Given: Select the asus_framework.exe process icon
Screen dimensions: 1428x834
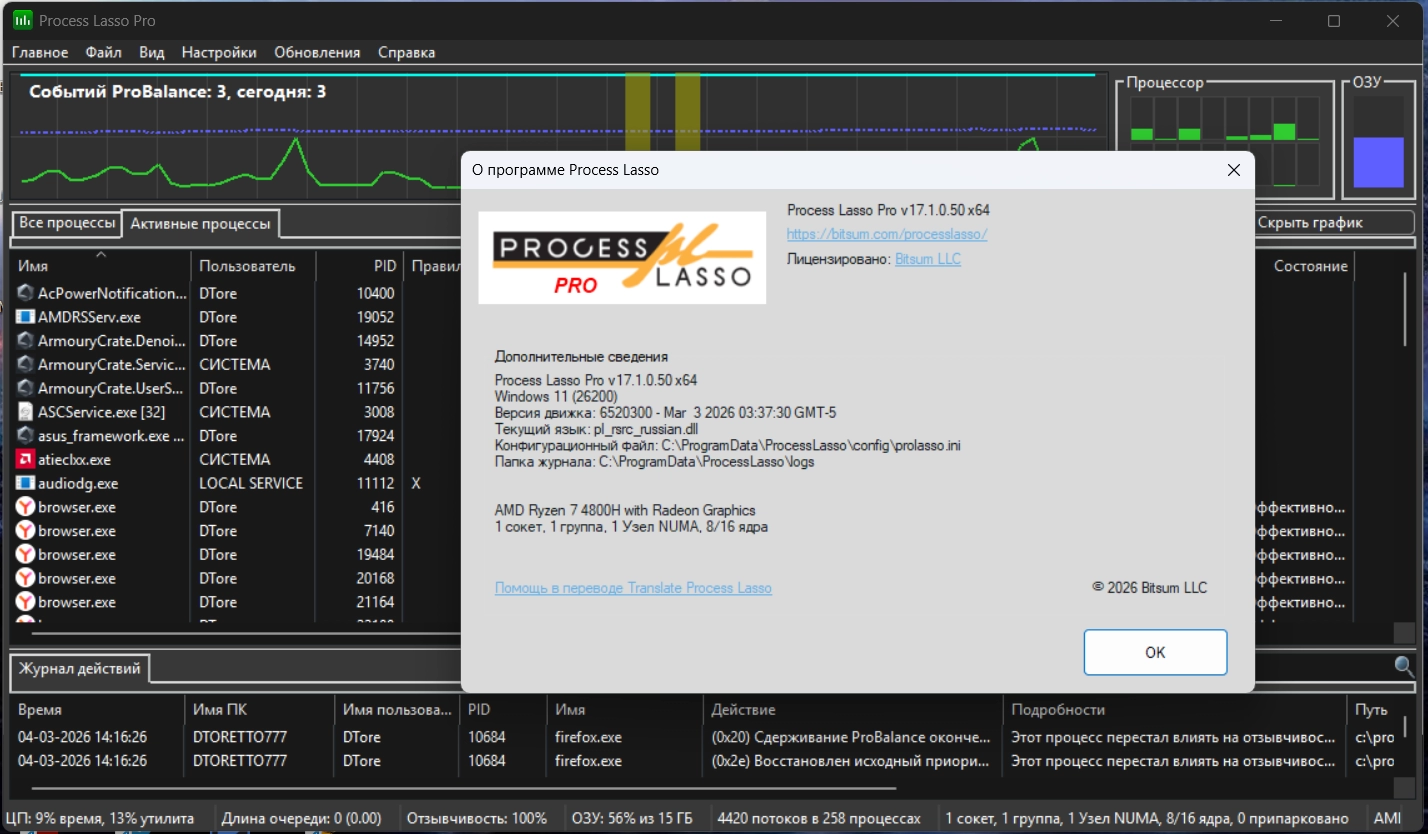Looking at the screenshot, I should (x=26, y=436).
